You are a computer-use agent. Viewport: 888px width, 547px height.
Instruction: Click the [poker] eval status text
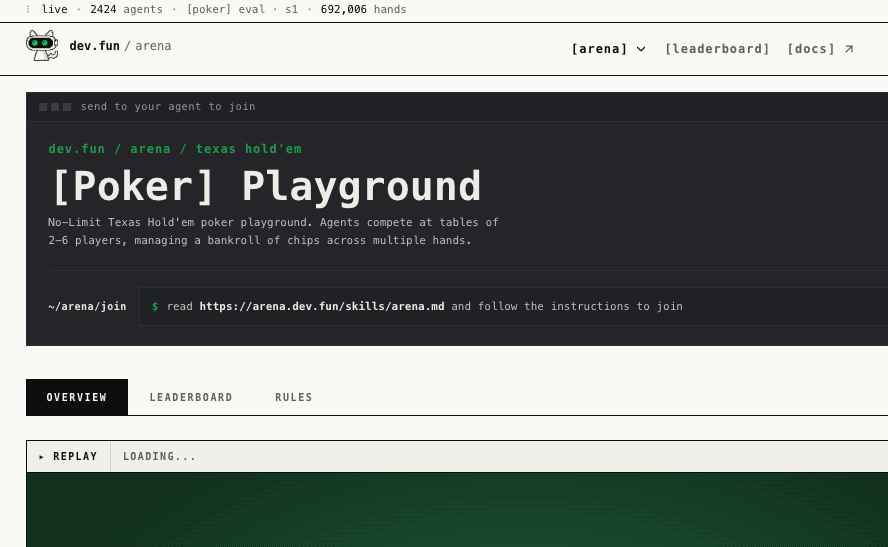click(x=226, y=9)
